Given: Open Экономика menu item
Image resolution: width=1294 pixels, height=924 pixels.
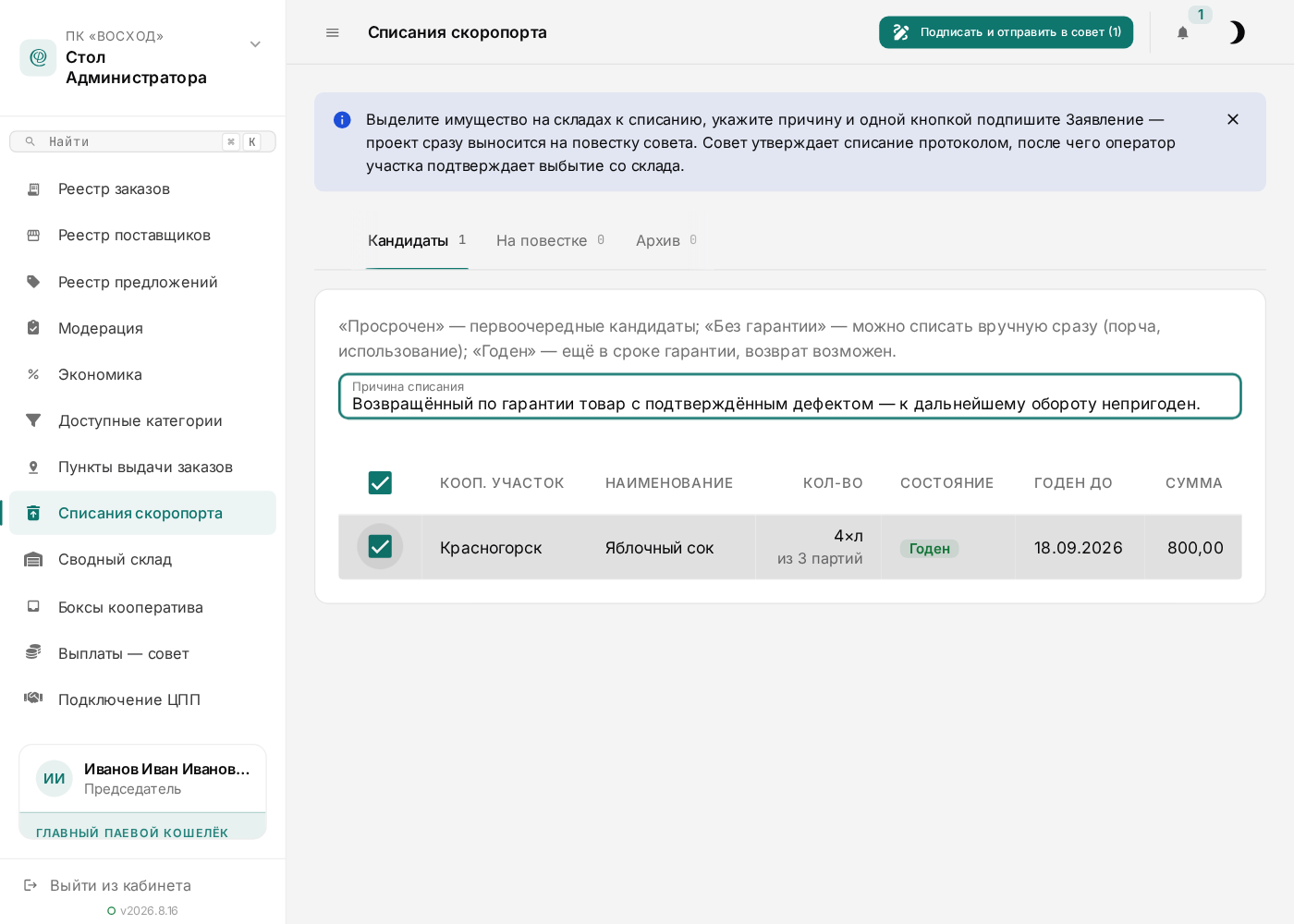Looking at the screenshot, I should (142, 374).
